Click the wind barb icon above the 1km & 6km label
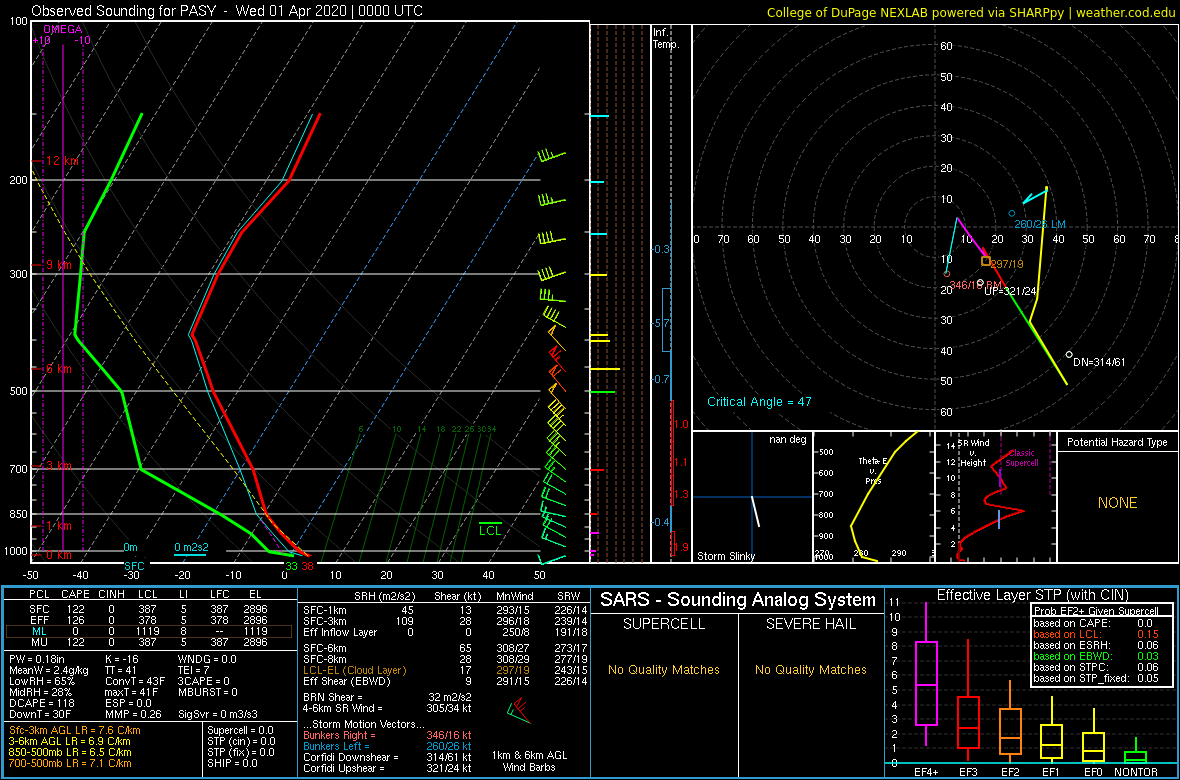1180x780 pixels. pyautogui.click(x=518, y=712)
